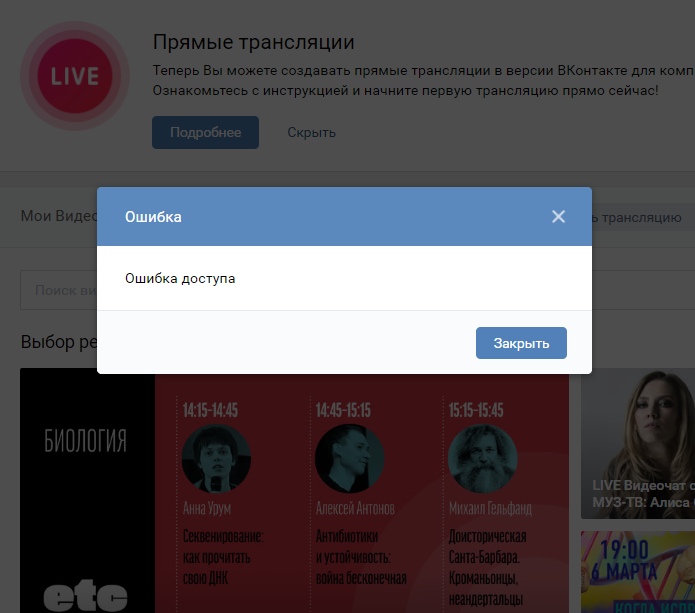This screenshot has height=613, width=695.
Task: Click the red LIVE logo icon
Action: (75, 76)
